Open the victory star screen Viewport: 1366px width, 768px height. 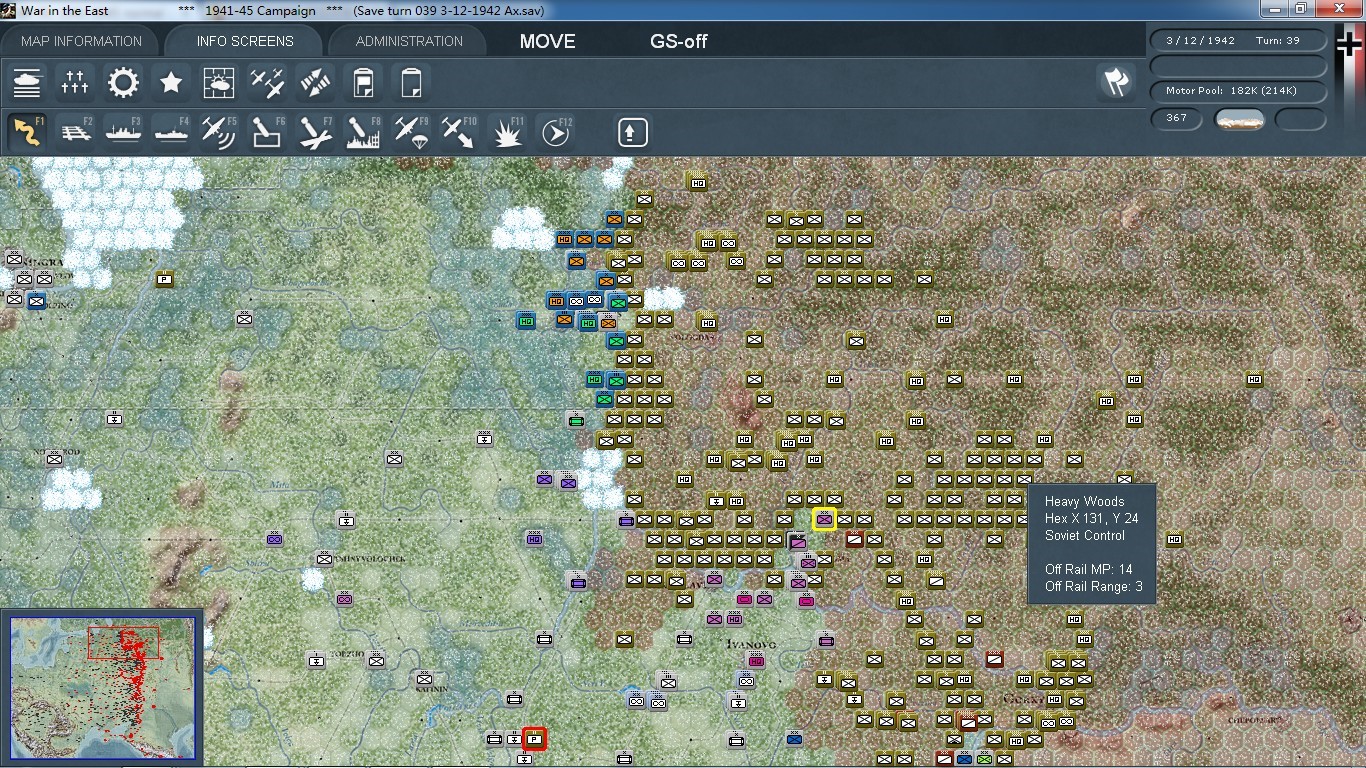pyautogui.click(x=171, y=83)
